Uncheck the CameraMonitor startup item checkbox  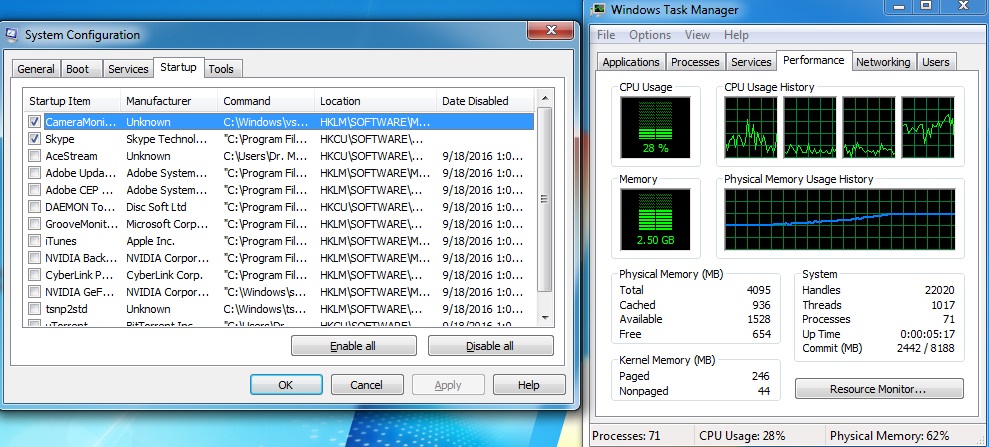pos(35,122)
